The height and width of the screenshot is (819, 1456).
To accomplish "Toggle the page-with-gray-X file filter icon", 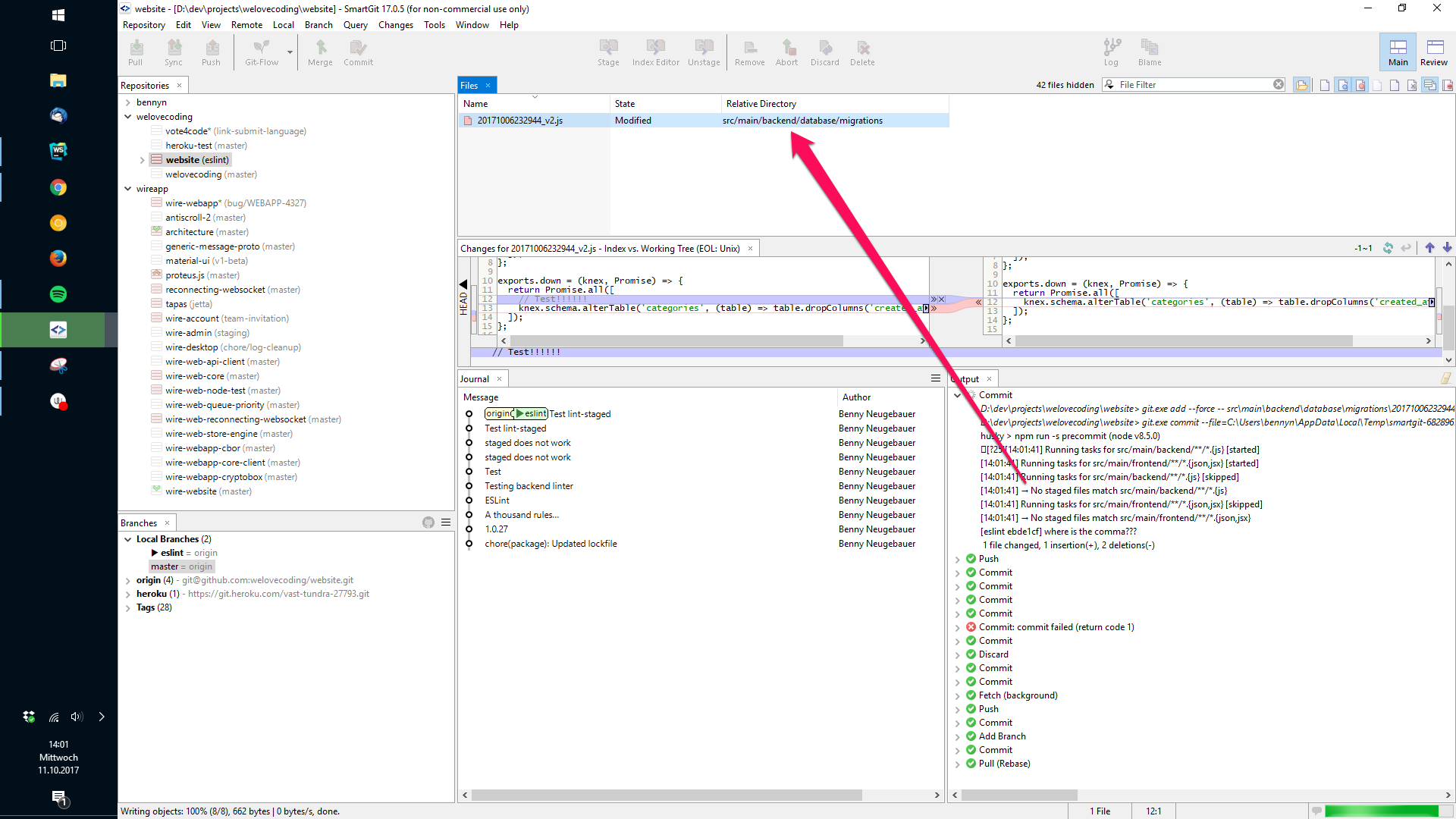I will click(x=1412, y=85).
